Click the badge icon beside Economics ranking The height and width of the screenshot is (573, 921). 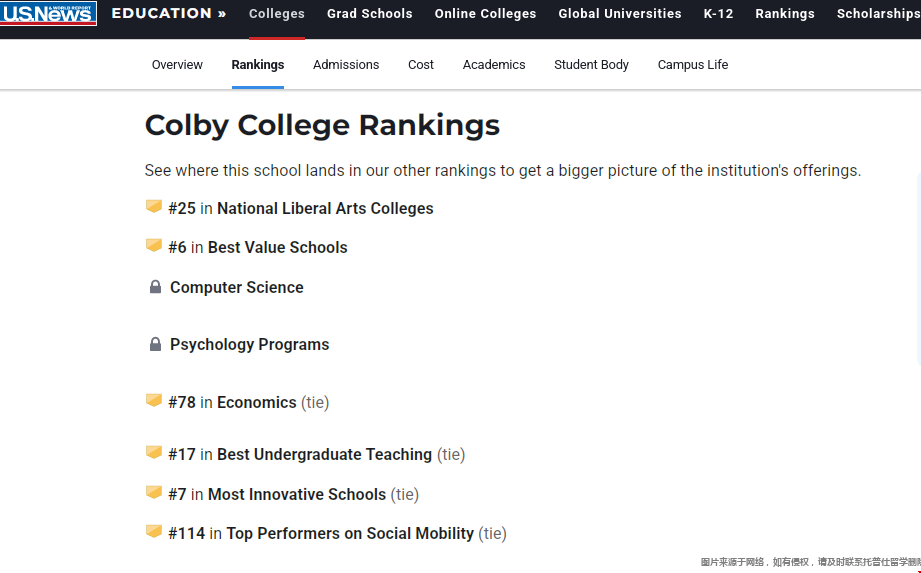pos(154,401)
